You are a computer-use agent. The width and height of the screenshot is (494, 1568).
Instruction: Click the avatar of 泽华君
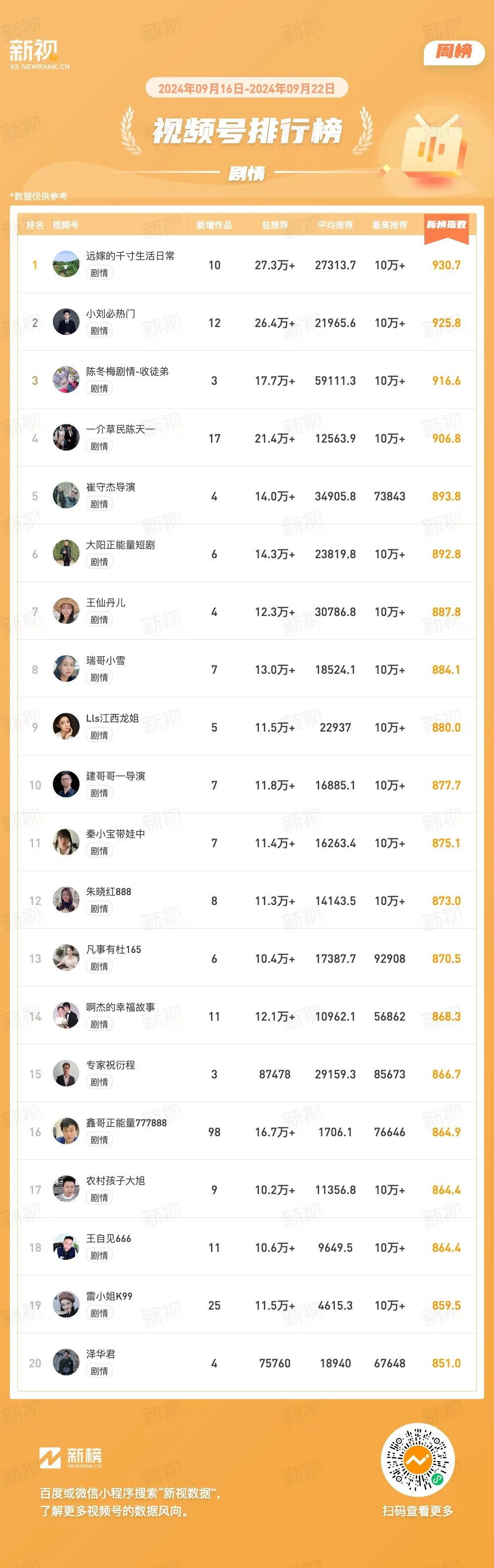point(66,1363)
